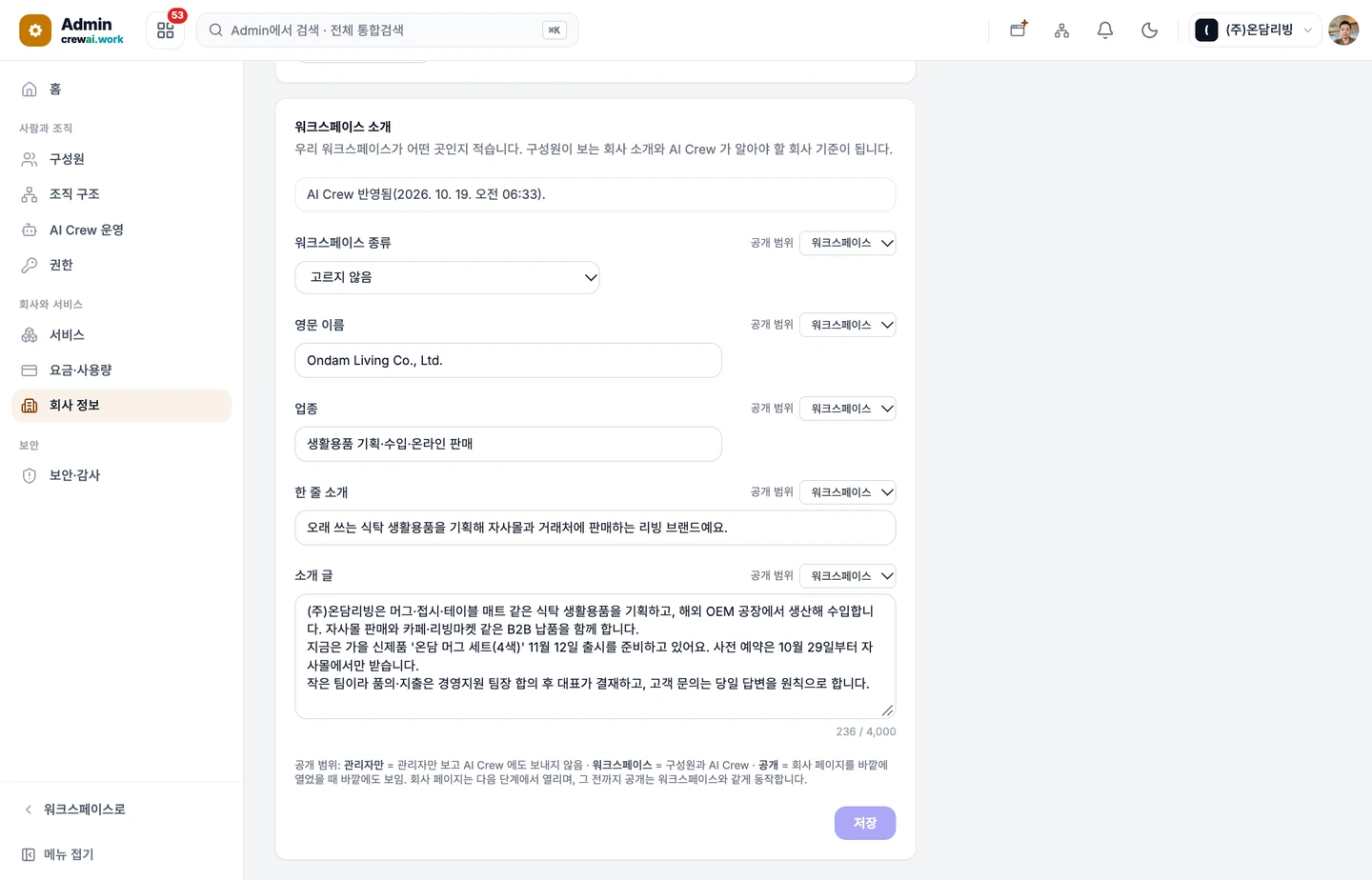The height and width of the screenshot is (880, 1372).
Task: Focus the Admin search field
Action: 387,30
